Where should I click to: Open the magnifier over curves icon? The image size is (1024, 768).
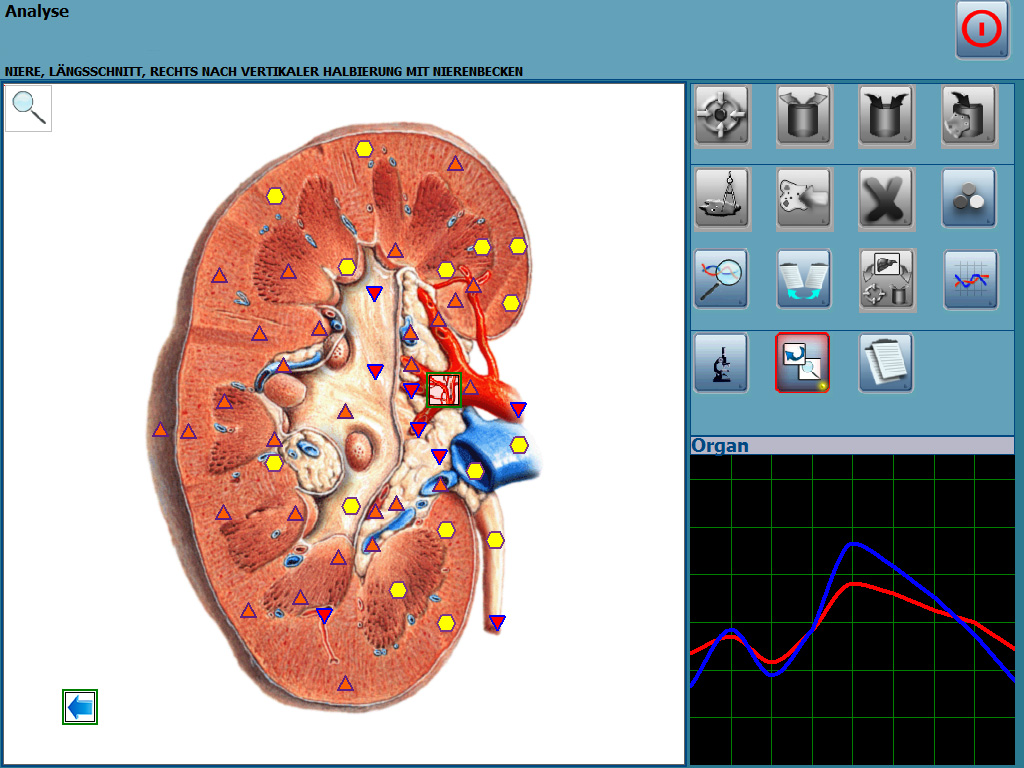[721, 279]
